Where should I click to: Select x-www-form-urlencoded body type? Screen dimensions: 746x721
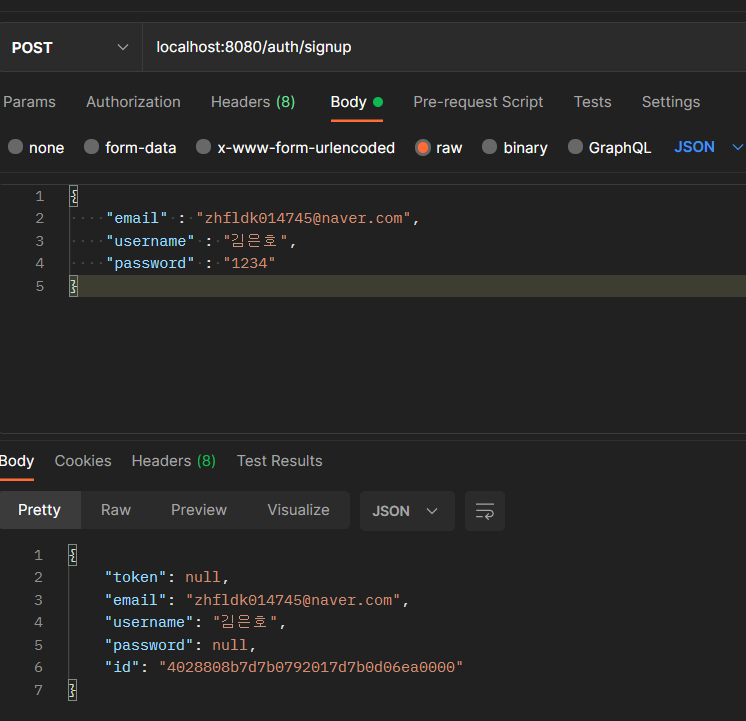pos(204,147)
